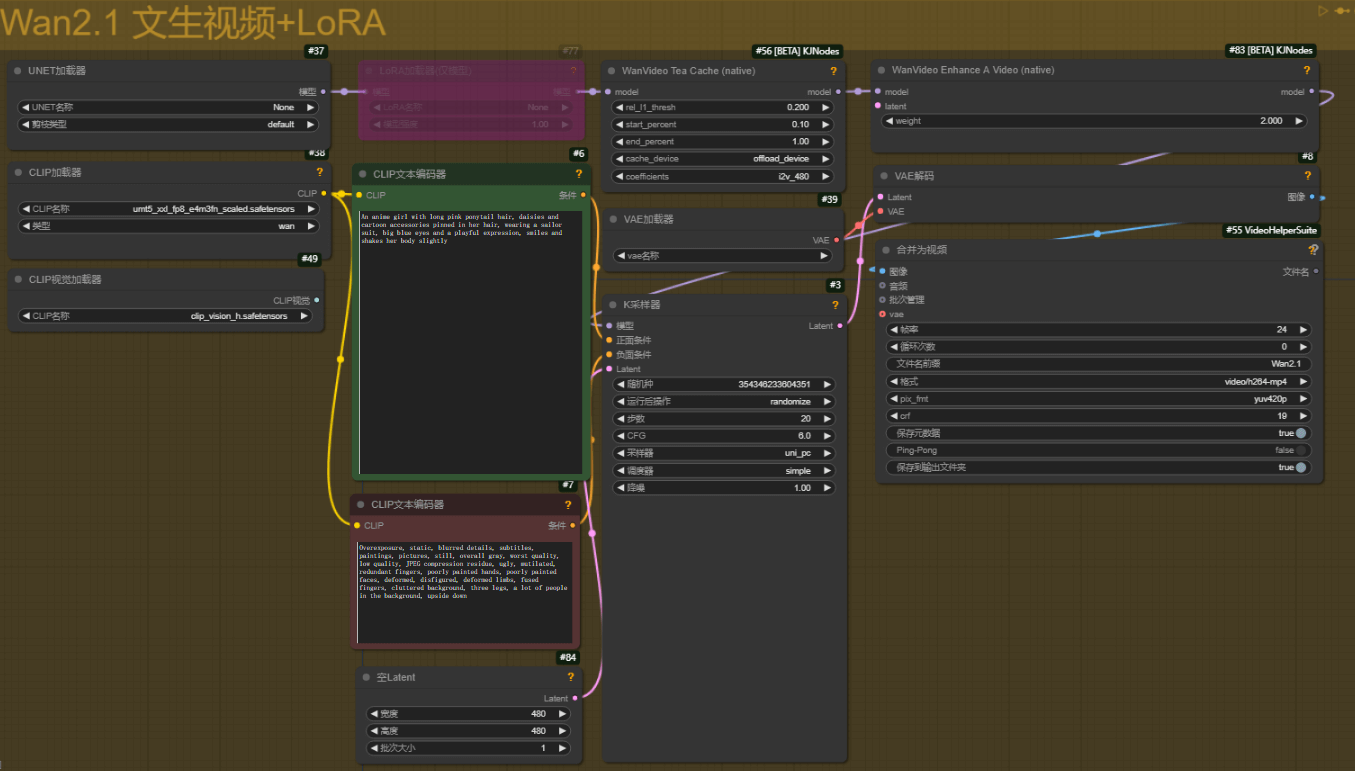The image size is (1355, 771).
Task: Click the '#56 [BETA] KJNodes' badge
Action: (x=797, y=51)
